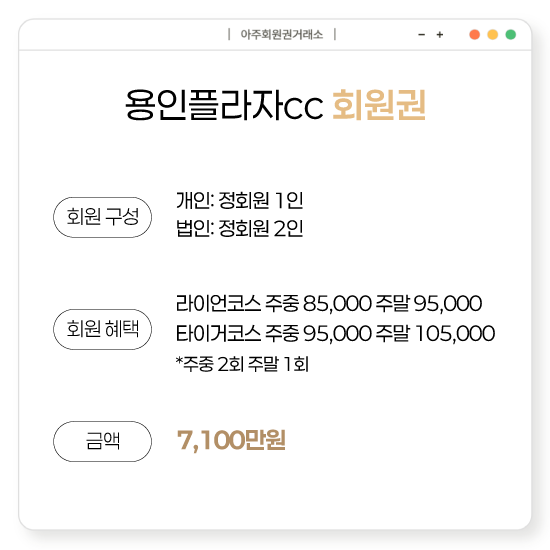Click the yellow circle window dot
This screenshot has width=550, height=550.
[493, 35]
